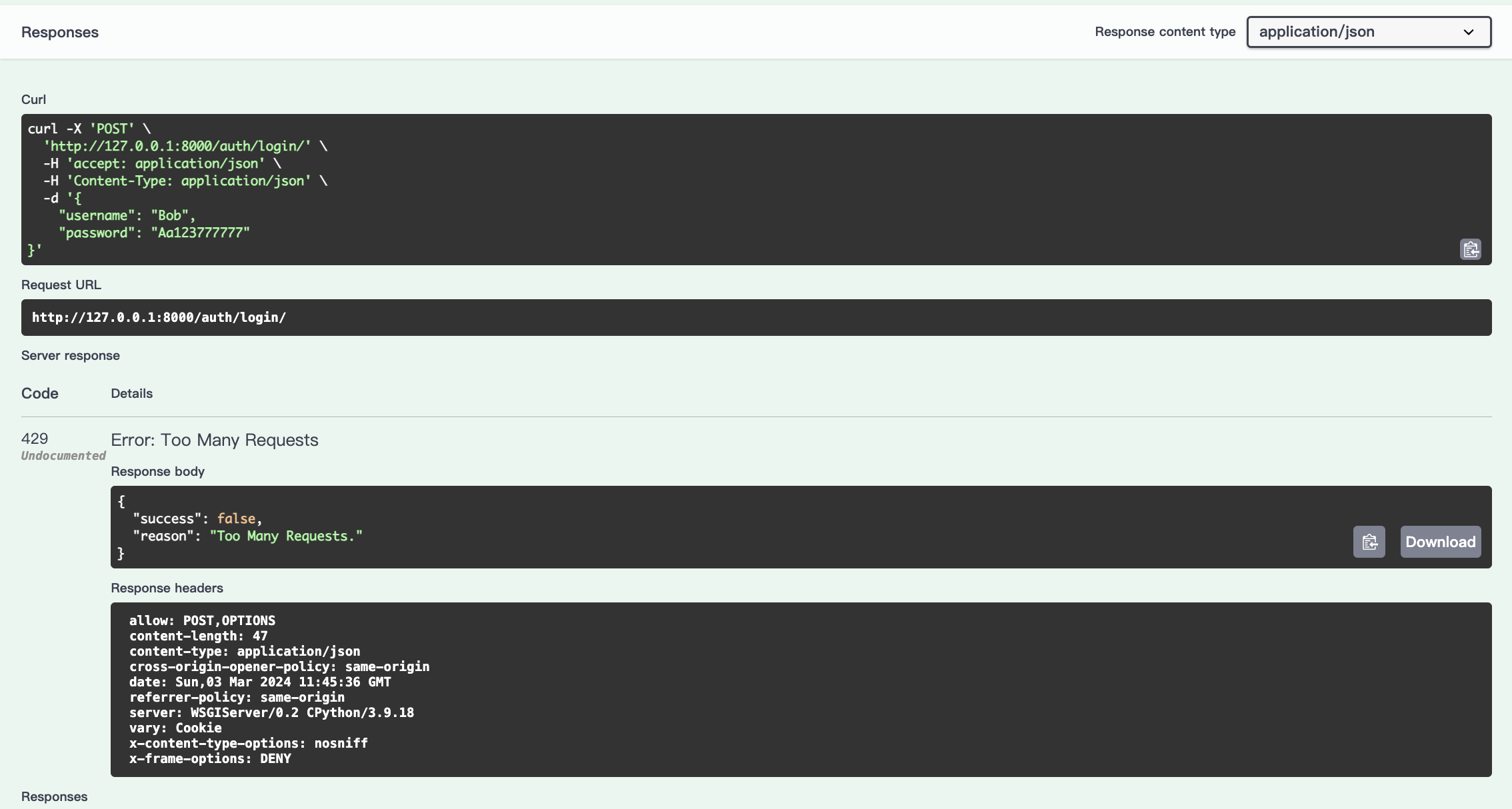The image size is (1512, 809).
Task: Click the copy icon in Curl section
Action: click(x=1471, y=249)
